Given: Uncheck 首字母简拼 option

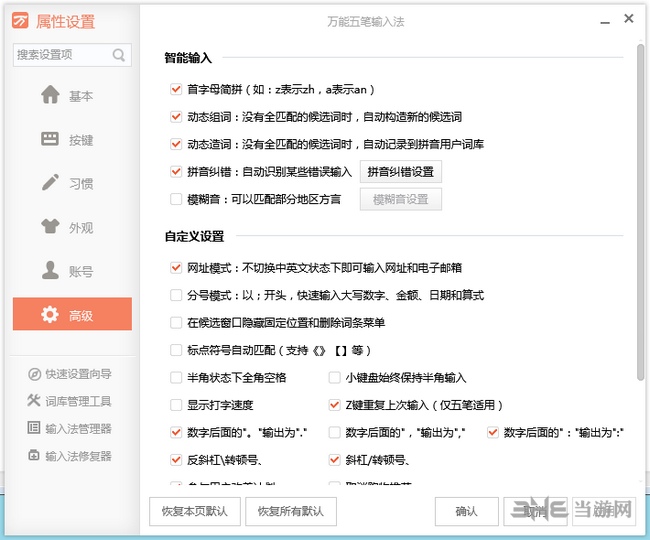Looking at the screenshot, I should pyautogui.click(x=176, y=89).
